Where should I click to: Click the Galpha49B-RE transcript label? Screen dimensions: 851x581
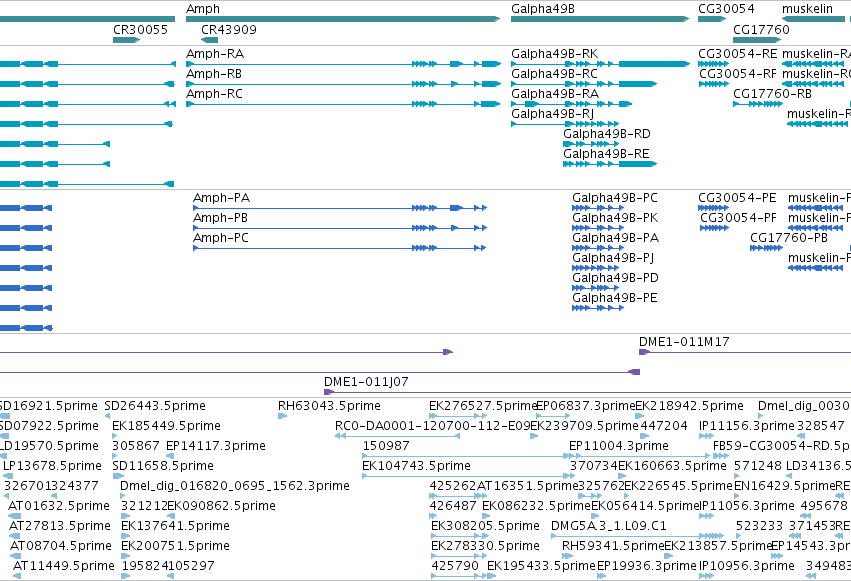(x=606, y=154)
